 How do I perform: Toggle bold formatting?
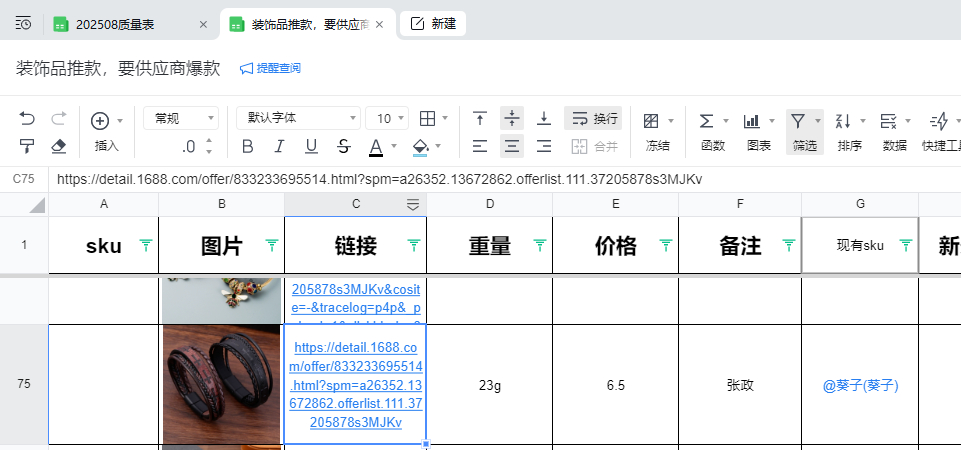click(x=247, y=146)
